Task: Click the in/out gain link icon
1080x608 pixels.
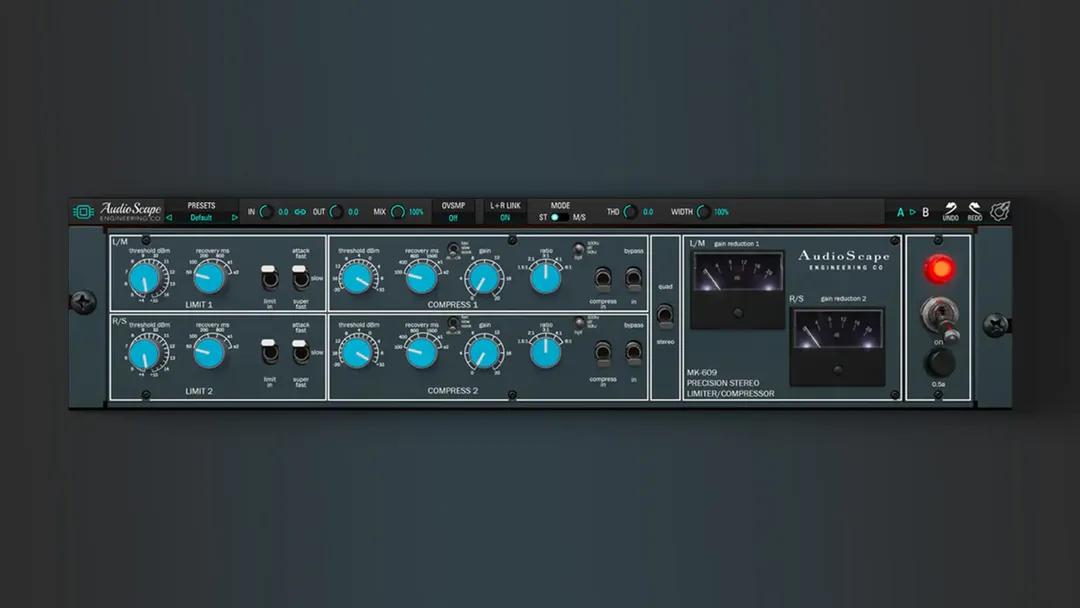Action: click(298, 212)
